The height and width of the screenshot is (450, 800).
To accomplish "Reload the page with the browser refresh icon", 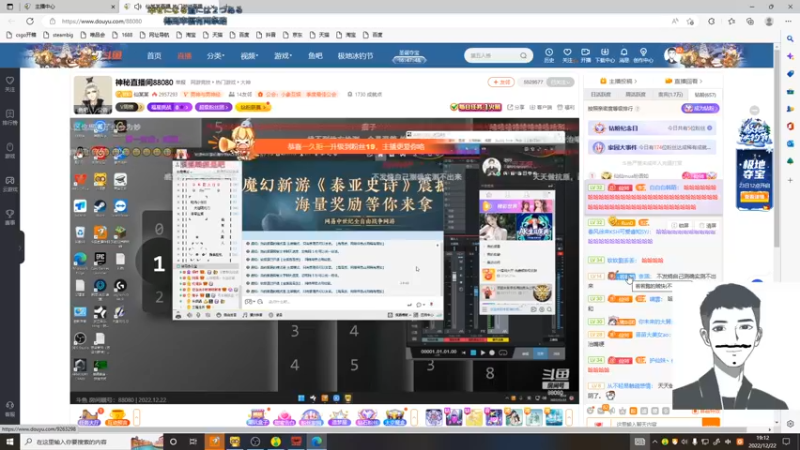I will (30, 21).
